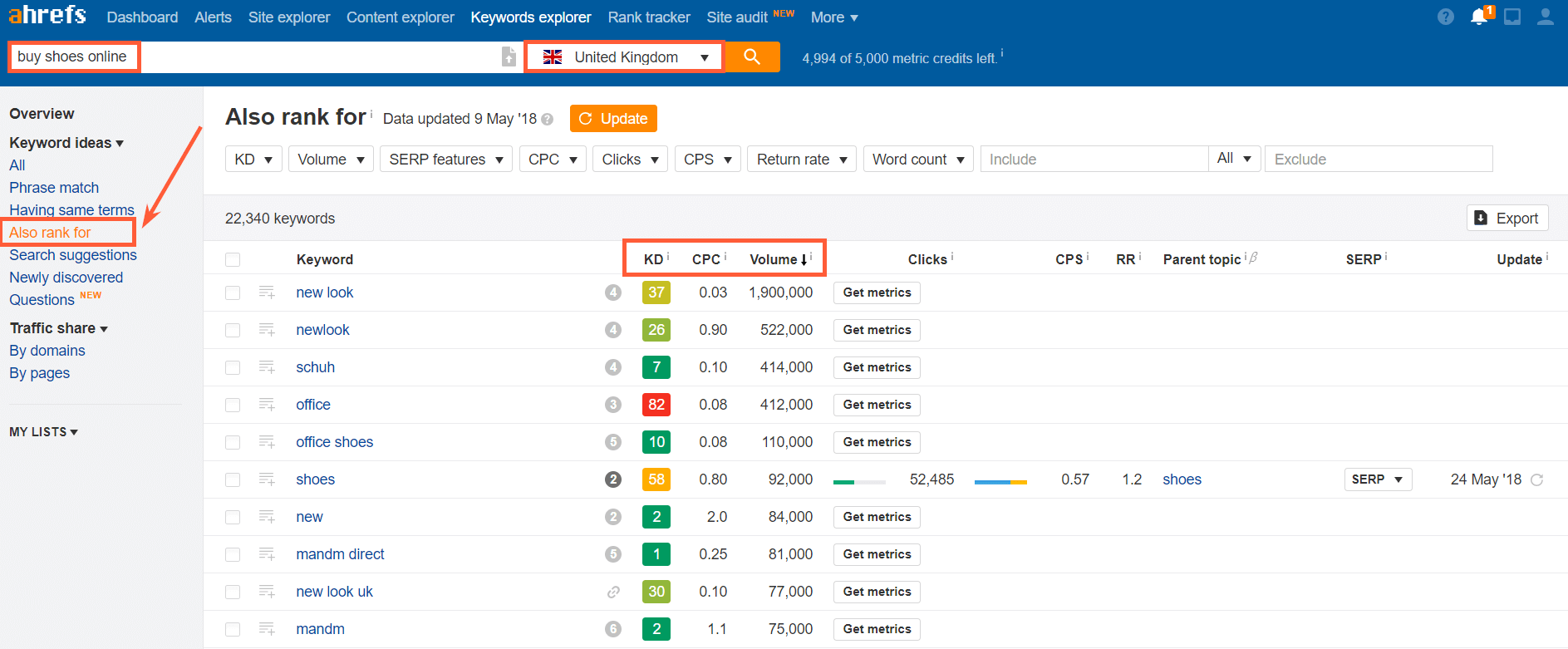Click into the Exclude filter field
This screenshot has height=649, width=1568.
click(1379, 159)
